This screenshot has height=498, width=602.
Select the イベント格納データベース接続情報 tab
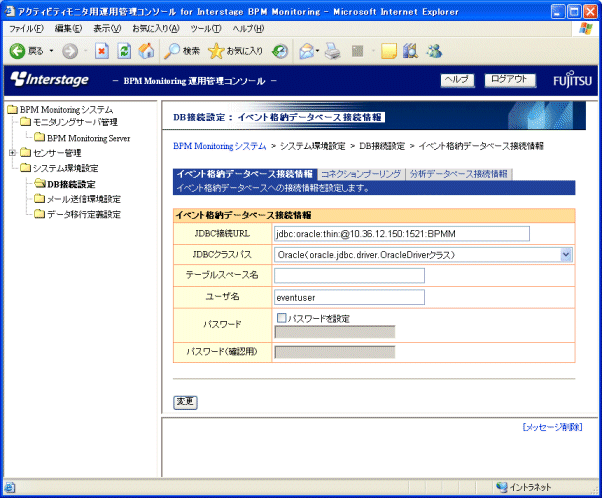click(x=245, y=174)
